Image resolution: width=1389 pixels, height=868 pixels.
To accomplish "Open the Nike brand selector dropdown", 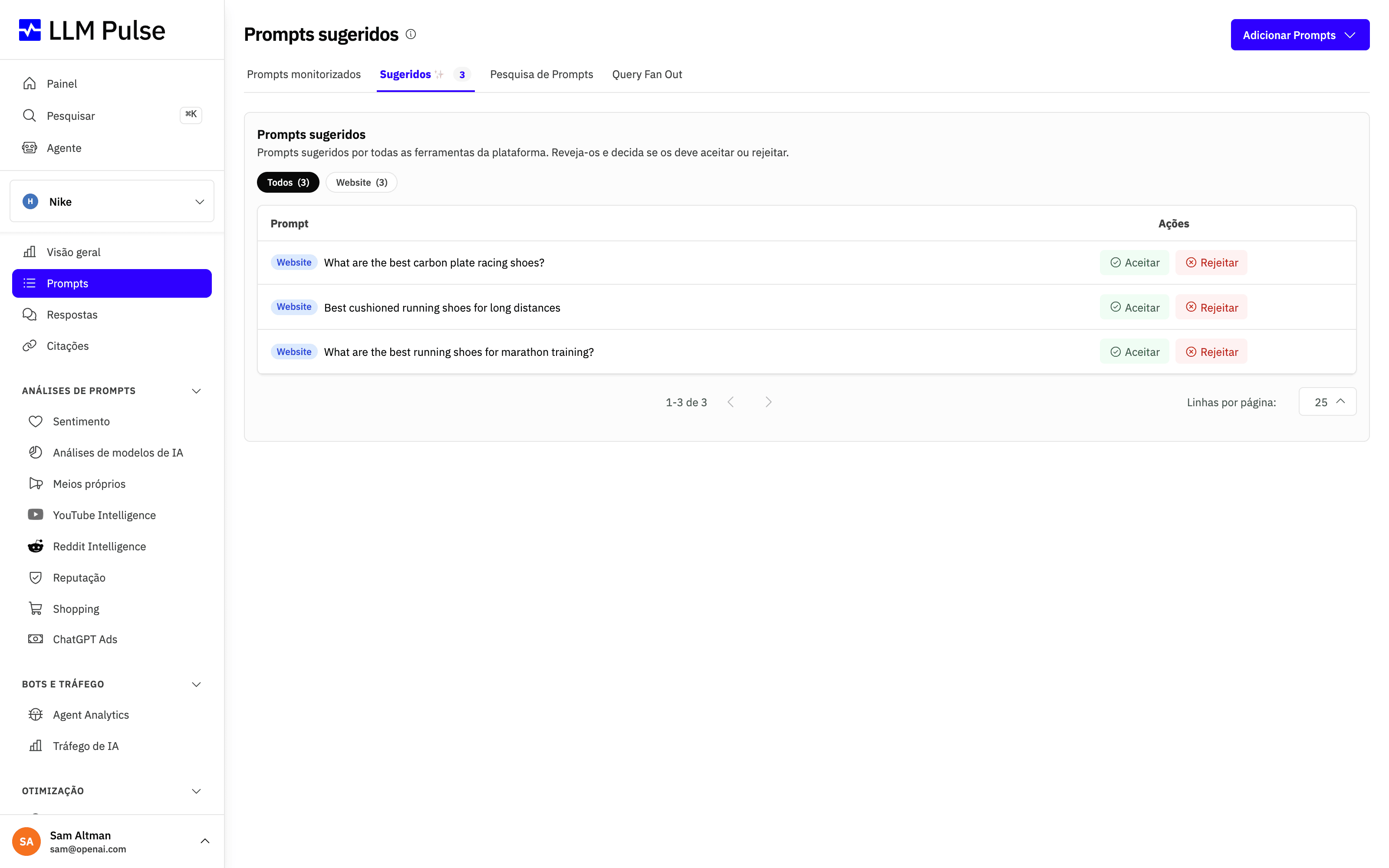I will (112, 201).
